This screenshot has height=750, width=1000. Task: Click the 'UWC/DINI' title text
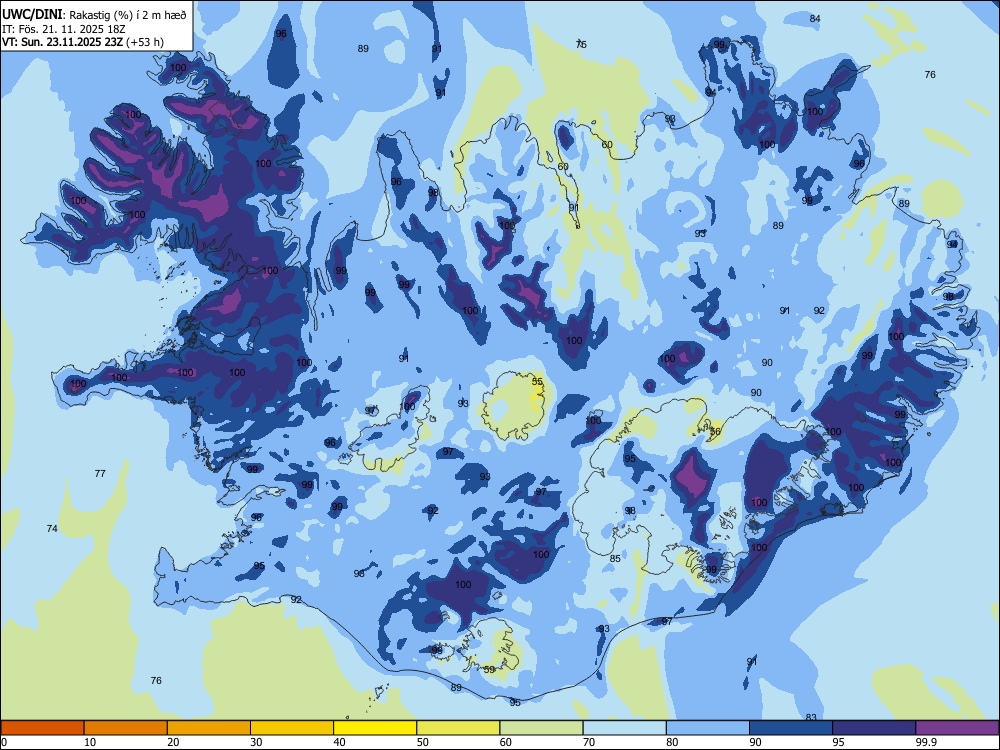(x=32, y=15)
